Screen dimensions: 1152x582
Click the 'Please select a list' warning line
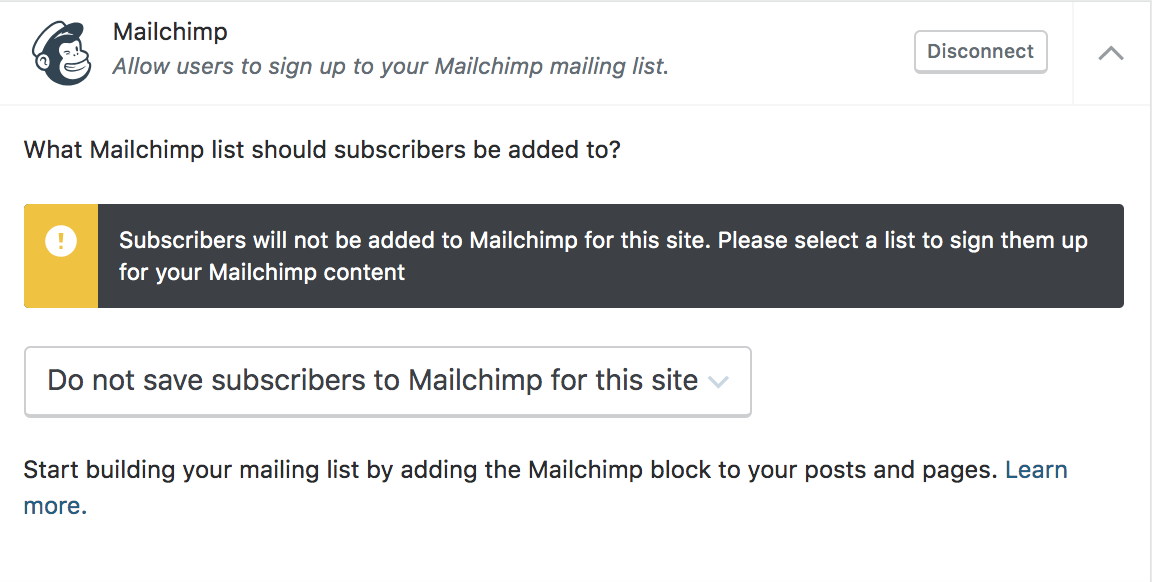(902, 241)
